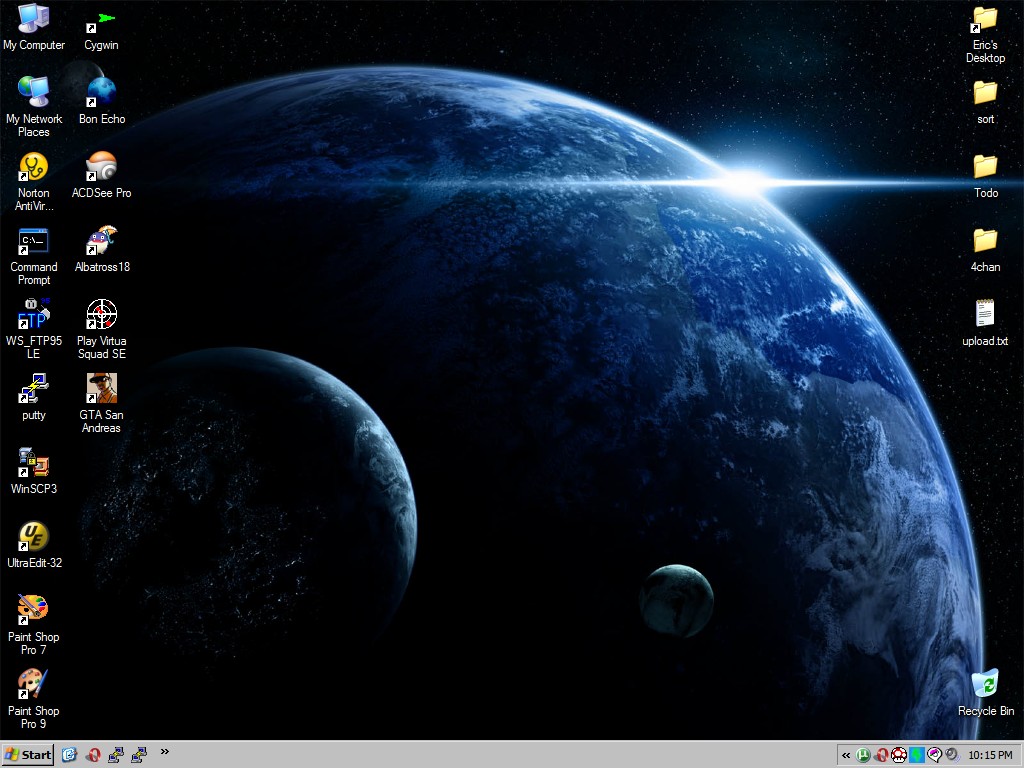Select the Paint Shop Pro 9 shortcut
This screenshot has width=1024, height=768.
(33, 699)
